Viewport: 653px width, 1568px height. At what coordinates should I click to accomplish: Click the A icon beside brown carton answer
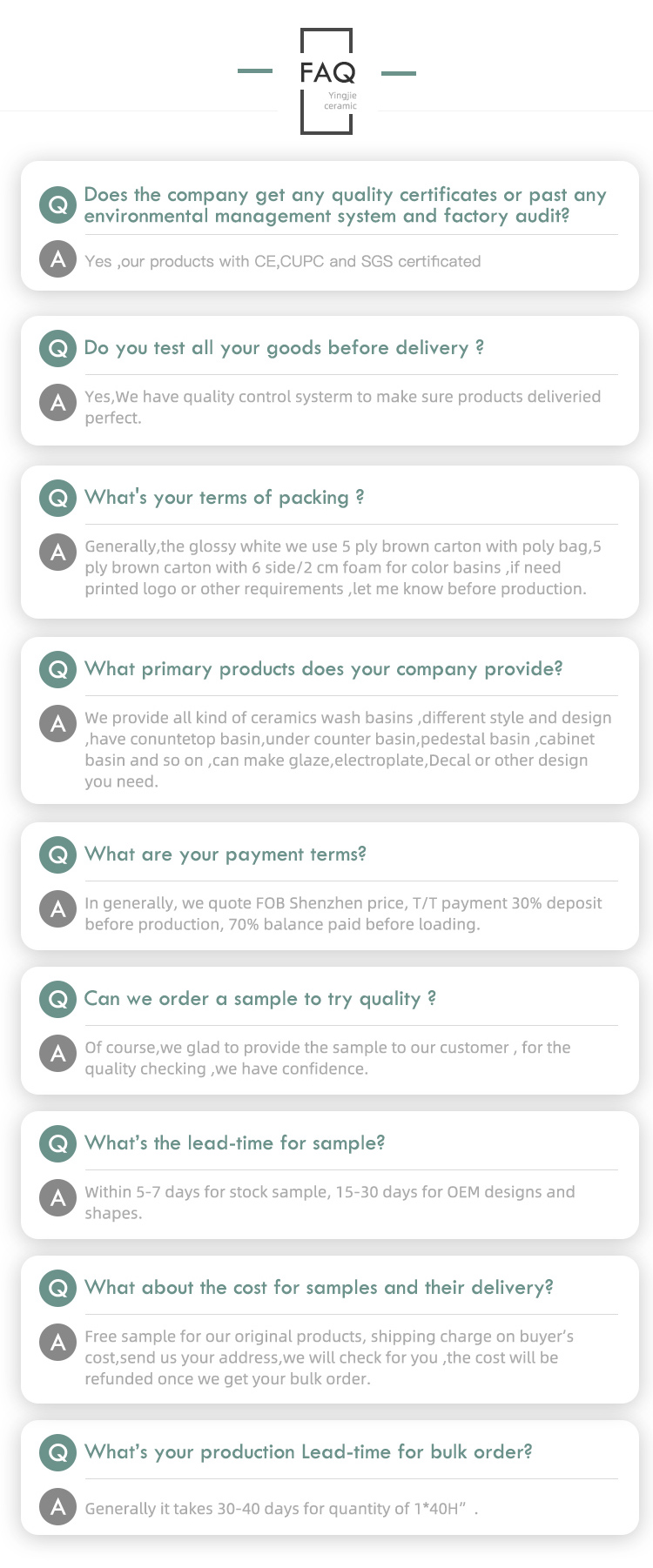coord(58,553)
